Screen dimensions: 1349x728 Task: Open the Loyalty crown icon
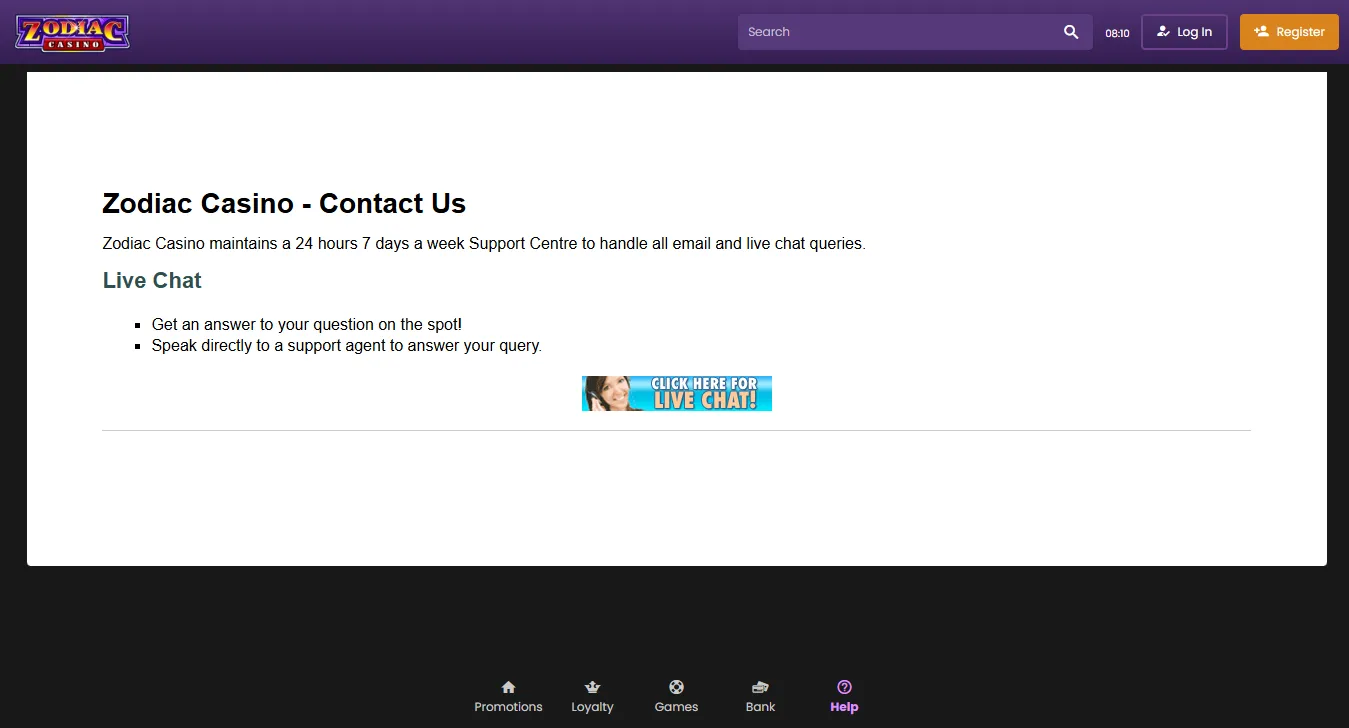click(592, 687)
